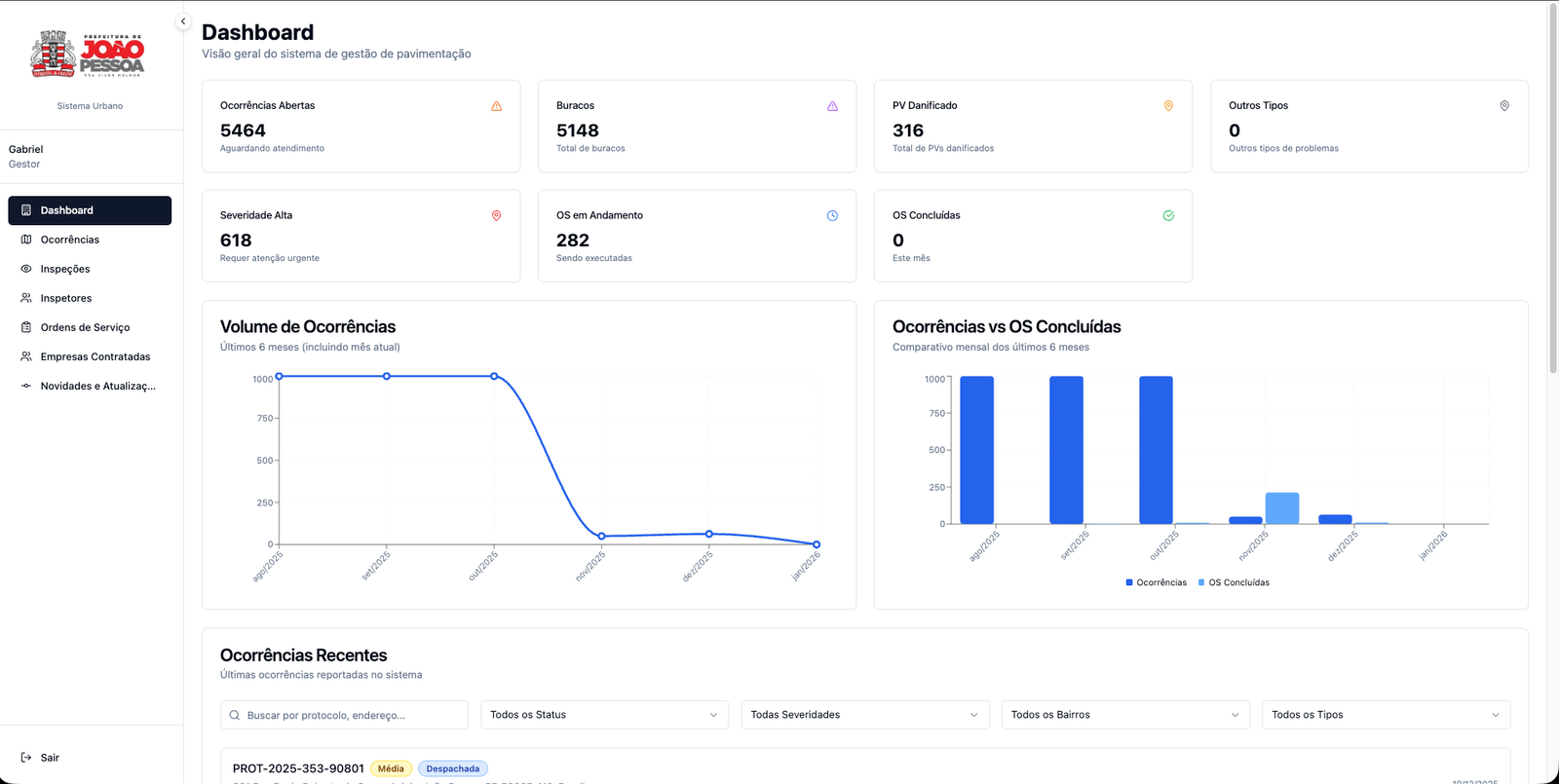The width and height of the screenshot is (1559, 784).
Task: Select Empresas Contratadas in sidebar
Action: point(95,356)
